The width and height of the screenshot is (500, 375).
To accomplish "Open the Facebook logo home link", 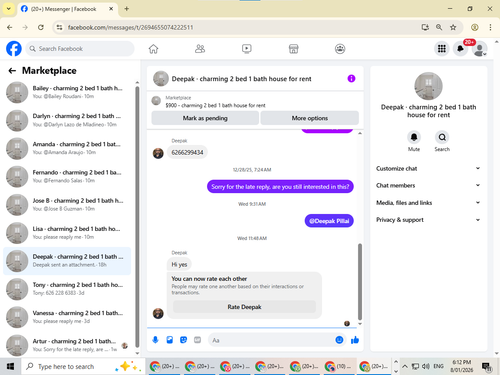I will pyautogui.click(x=14, y=49).
